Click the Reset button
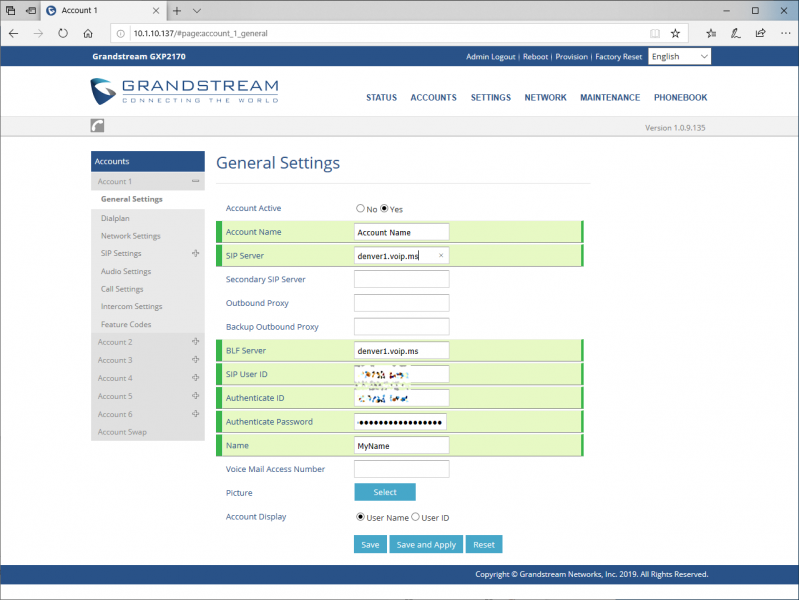 click(484, 544)
